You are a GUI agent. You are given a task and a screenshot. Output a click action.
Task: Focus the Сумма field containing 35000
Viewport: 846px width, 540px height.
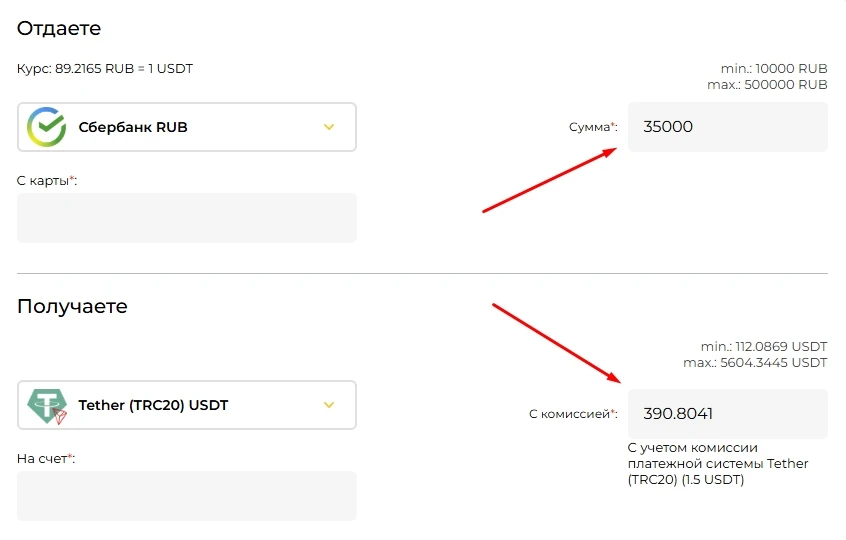pyautogui.click(x=727, y=127)
